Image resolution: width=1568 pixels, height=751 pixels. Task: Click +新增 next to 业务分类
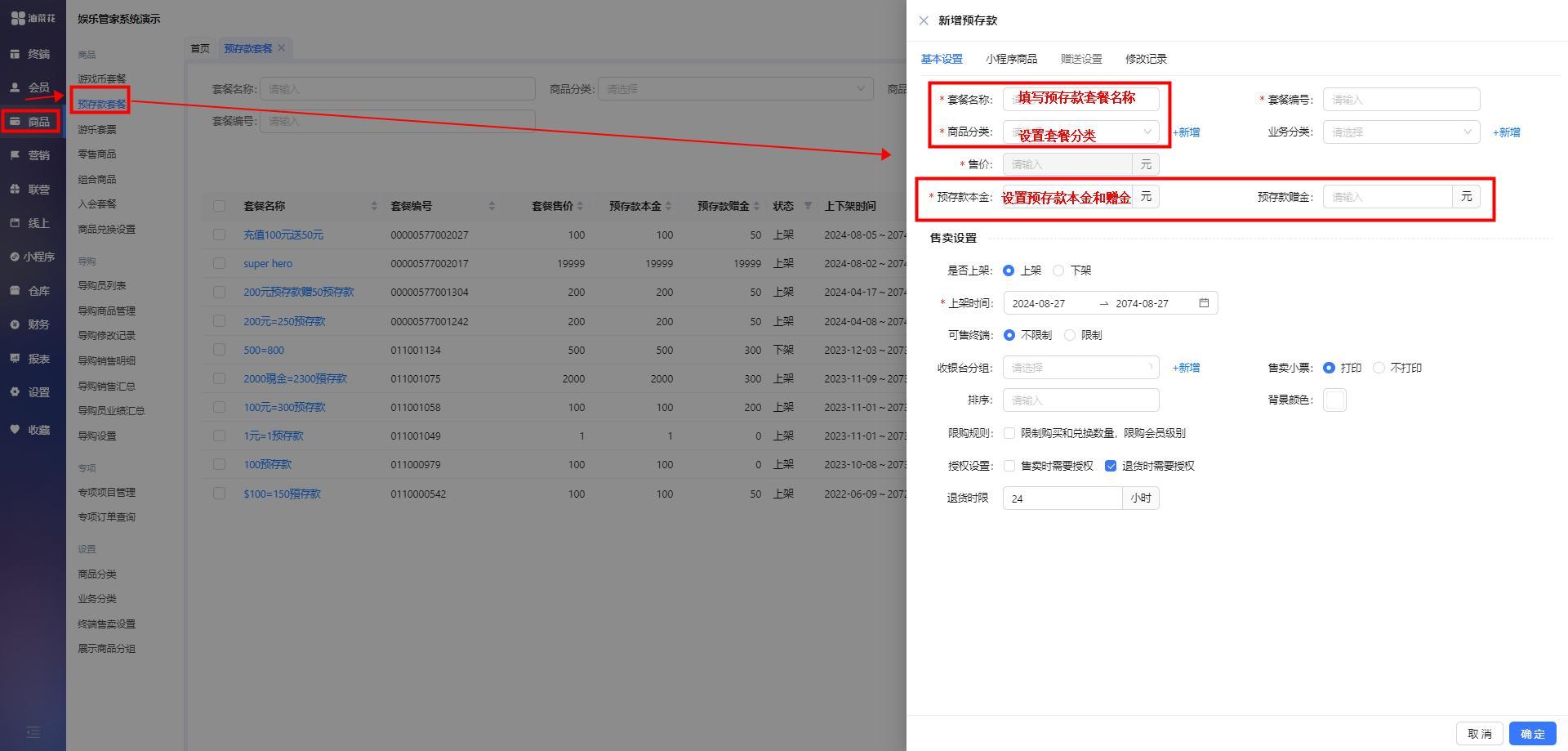coord(1506,132)
